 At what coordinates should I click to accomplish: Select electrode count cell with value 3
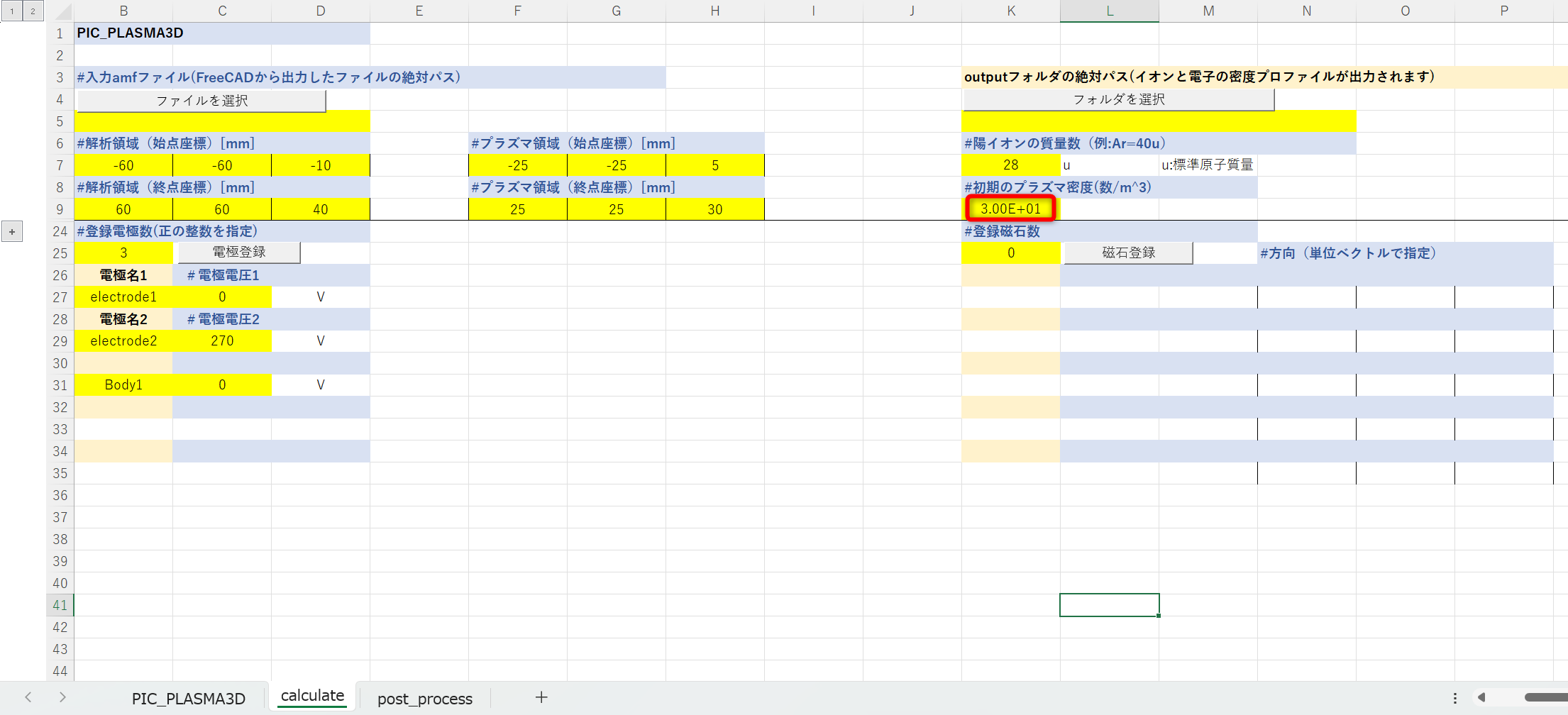(123, 253)
